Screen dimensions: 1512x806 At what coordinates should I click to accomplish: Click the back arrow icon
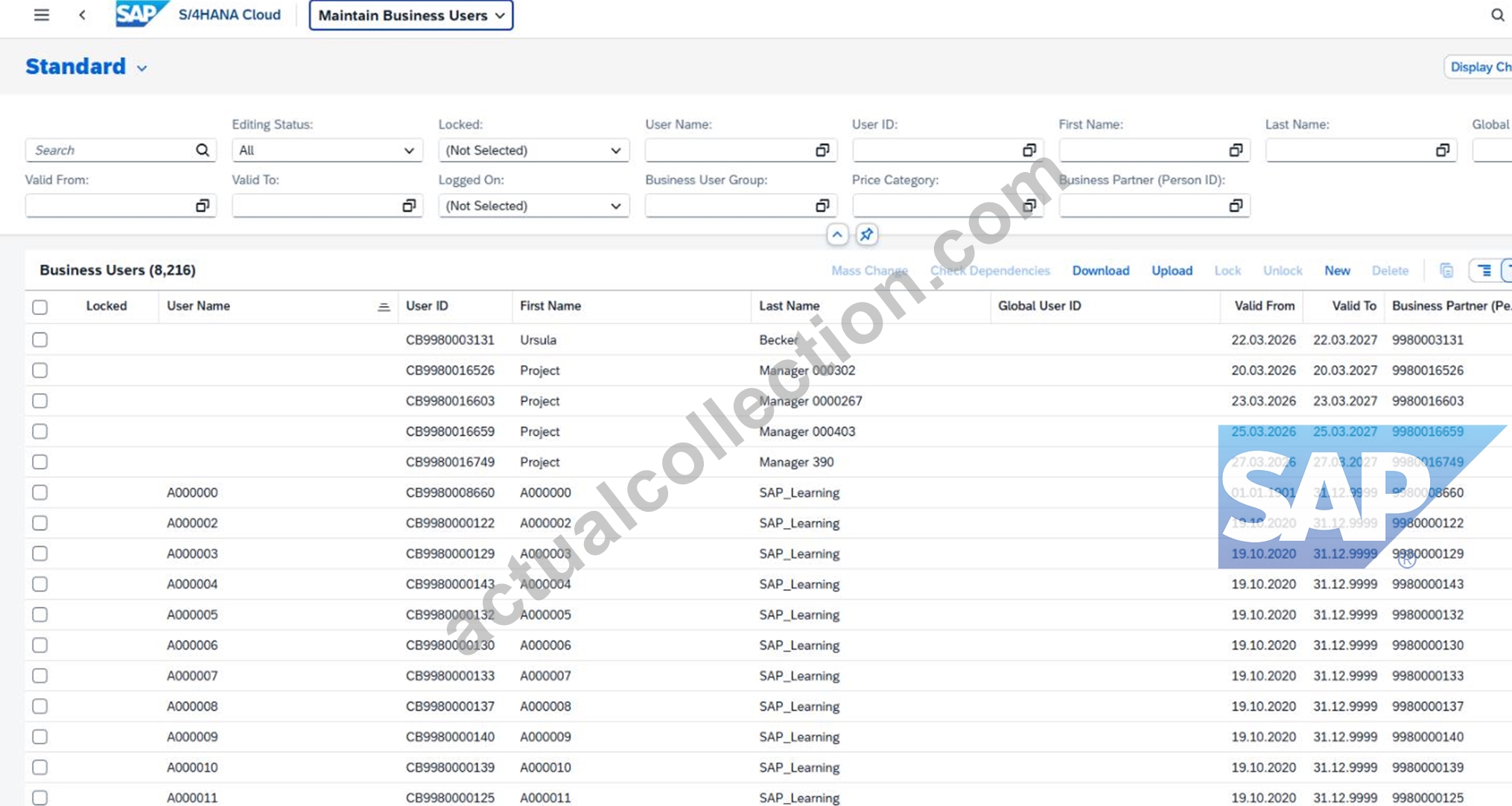(82, 15)
